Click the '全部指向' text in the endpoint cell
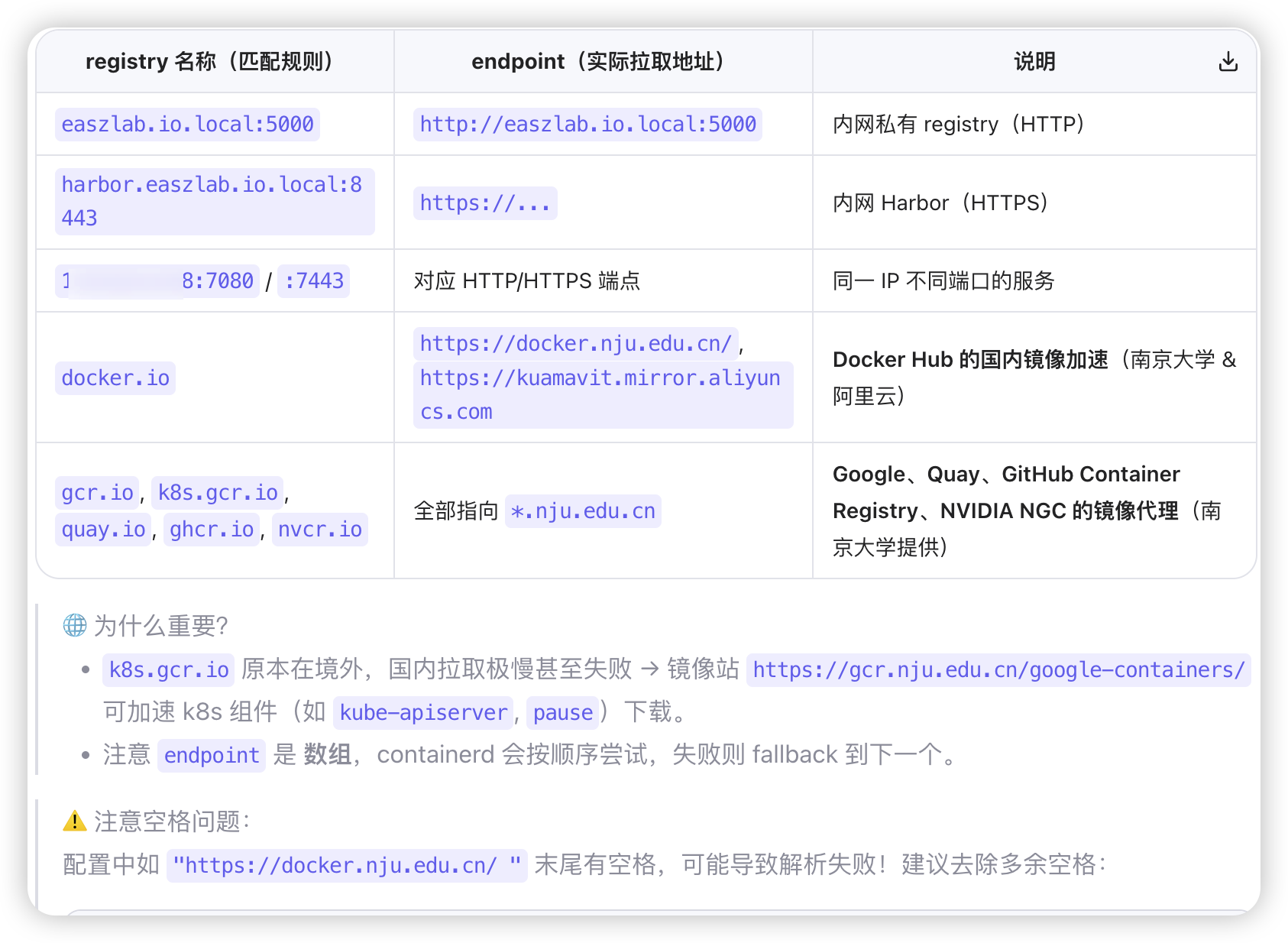Image resolution: width=1288 pixels, height=943 pixels. [x=456, y=510]
